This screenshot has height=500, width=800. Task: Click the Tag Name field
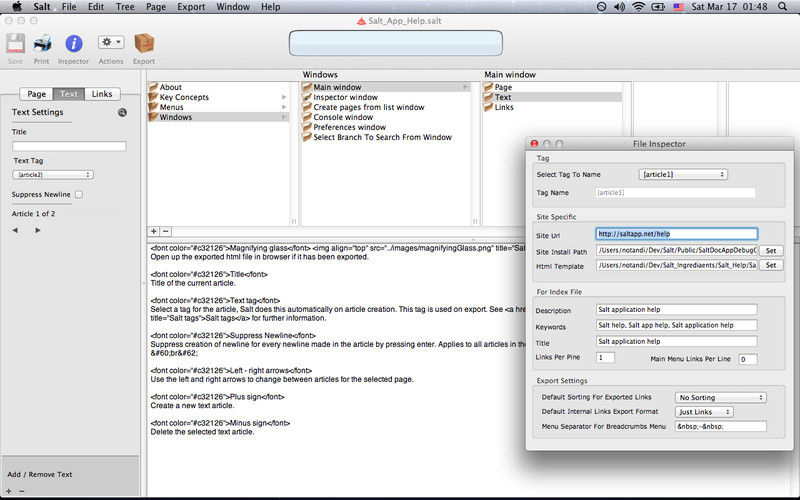tap(676, 192)
